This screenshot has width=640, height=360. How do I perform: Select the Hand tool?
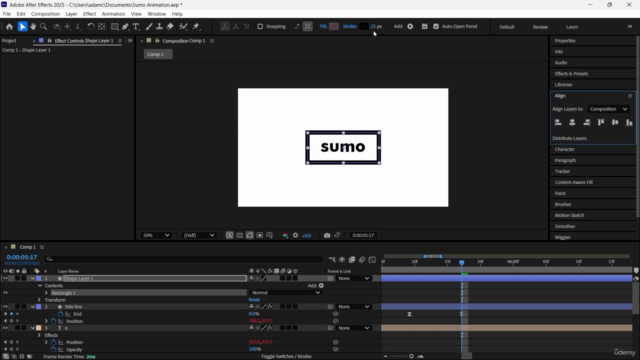33,27
